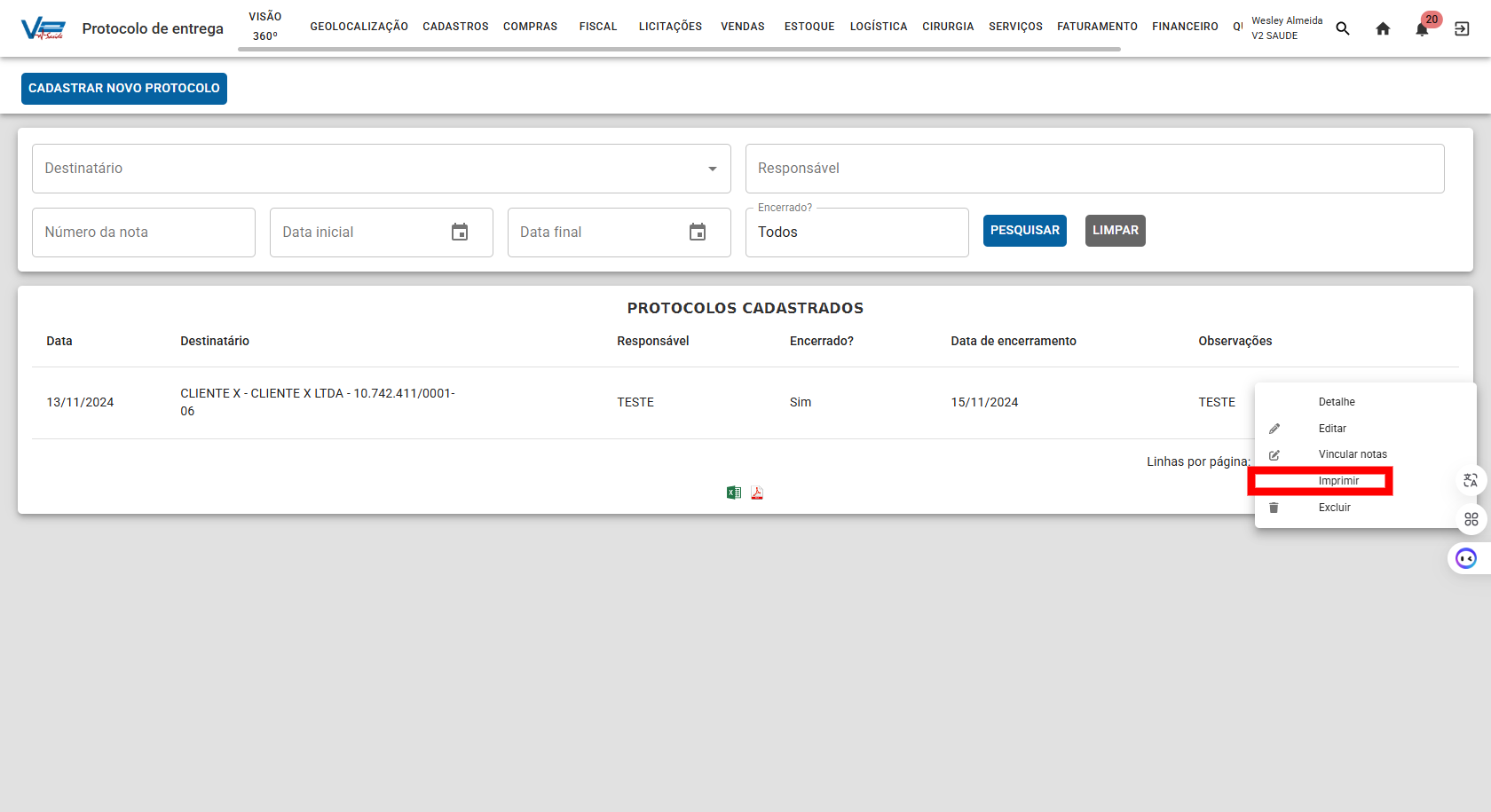The image size is (1491, 812).
Task: Select TESTE under the Responsável column
Action: pyautogui.click(x=635, y=402)
